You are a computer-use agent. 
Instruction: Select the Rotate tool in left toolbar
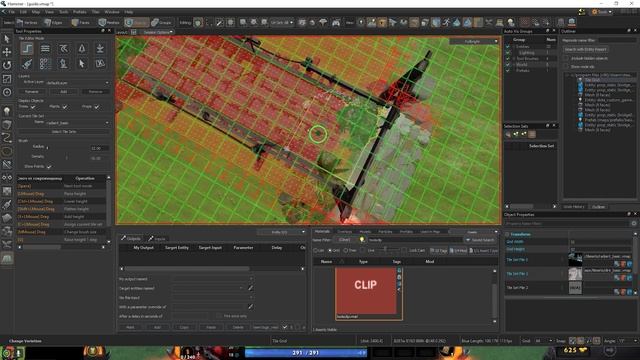(7, 65)
